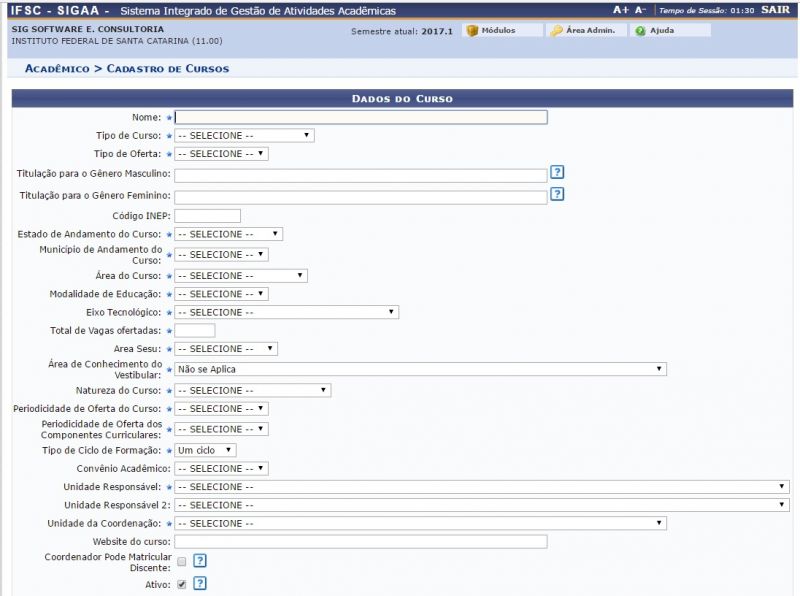This screenshot has width=800, height=596.
Task: Click help icon next to Ativo checkbox
Action: [x=200, y=583]
